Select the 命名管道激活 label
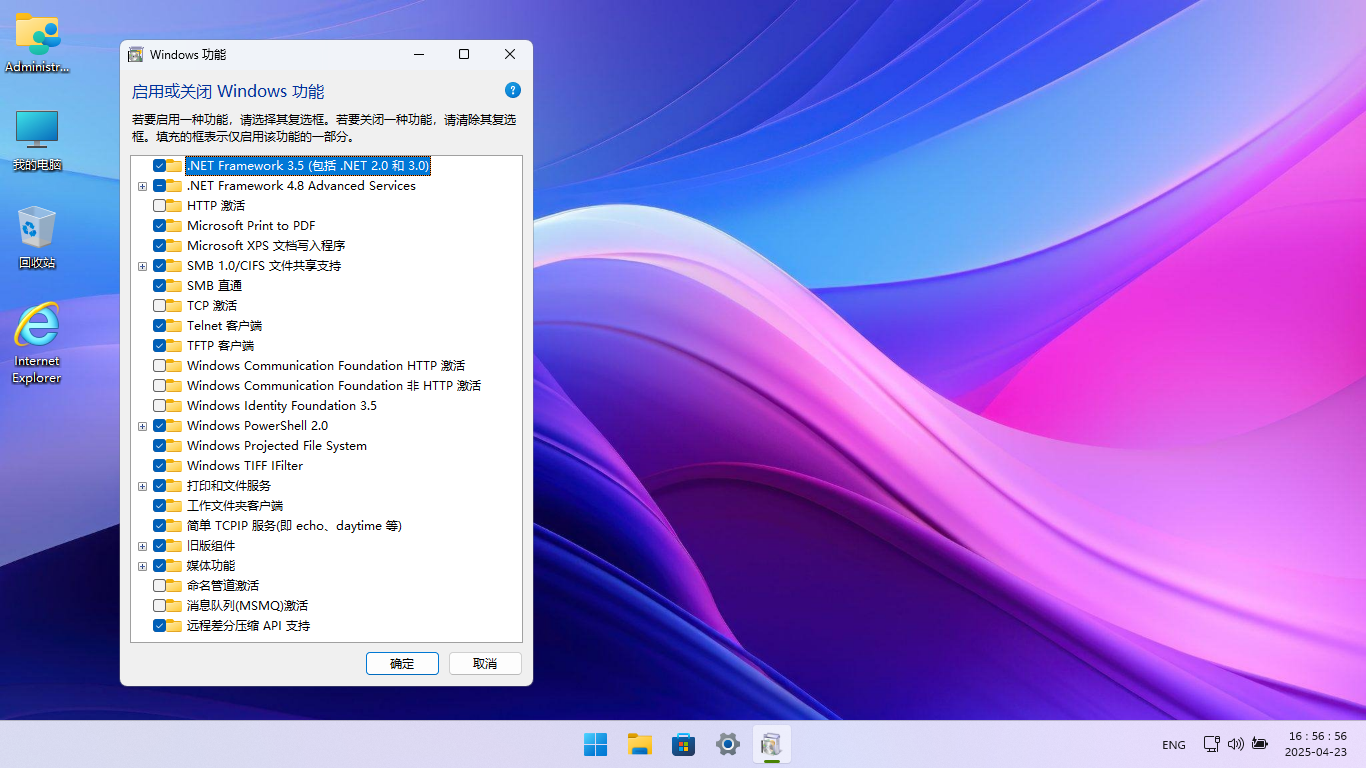 pos(223,585)
